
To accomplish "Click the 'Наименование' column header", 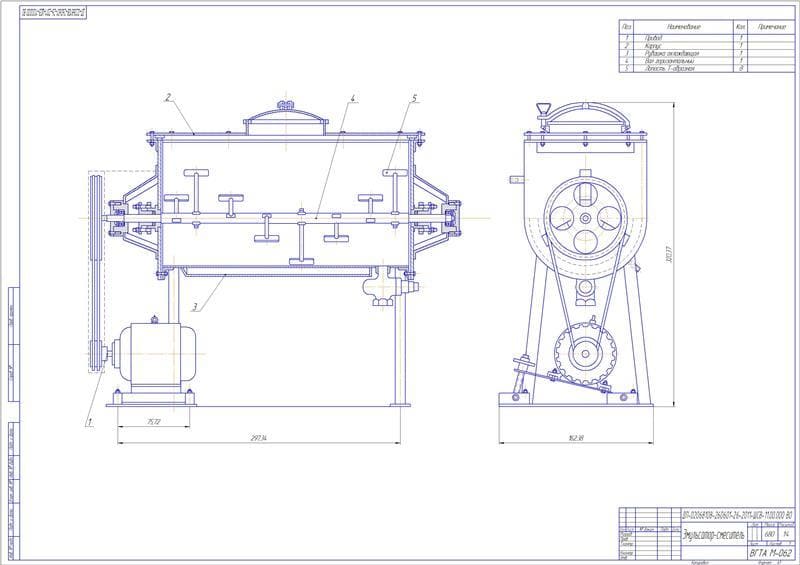I will point(684,27).
